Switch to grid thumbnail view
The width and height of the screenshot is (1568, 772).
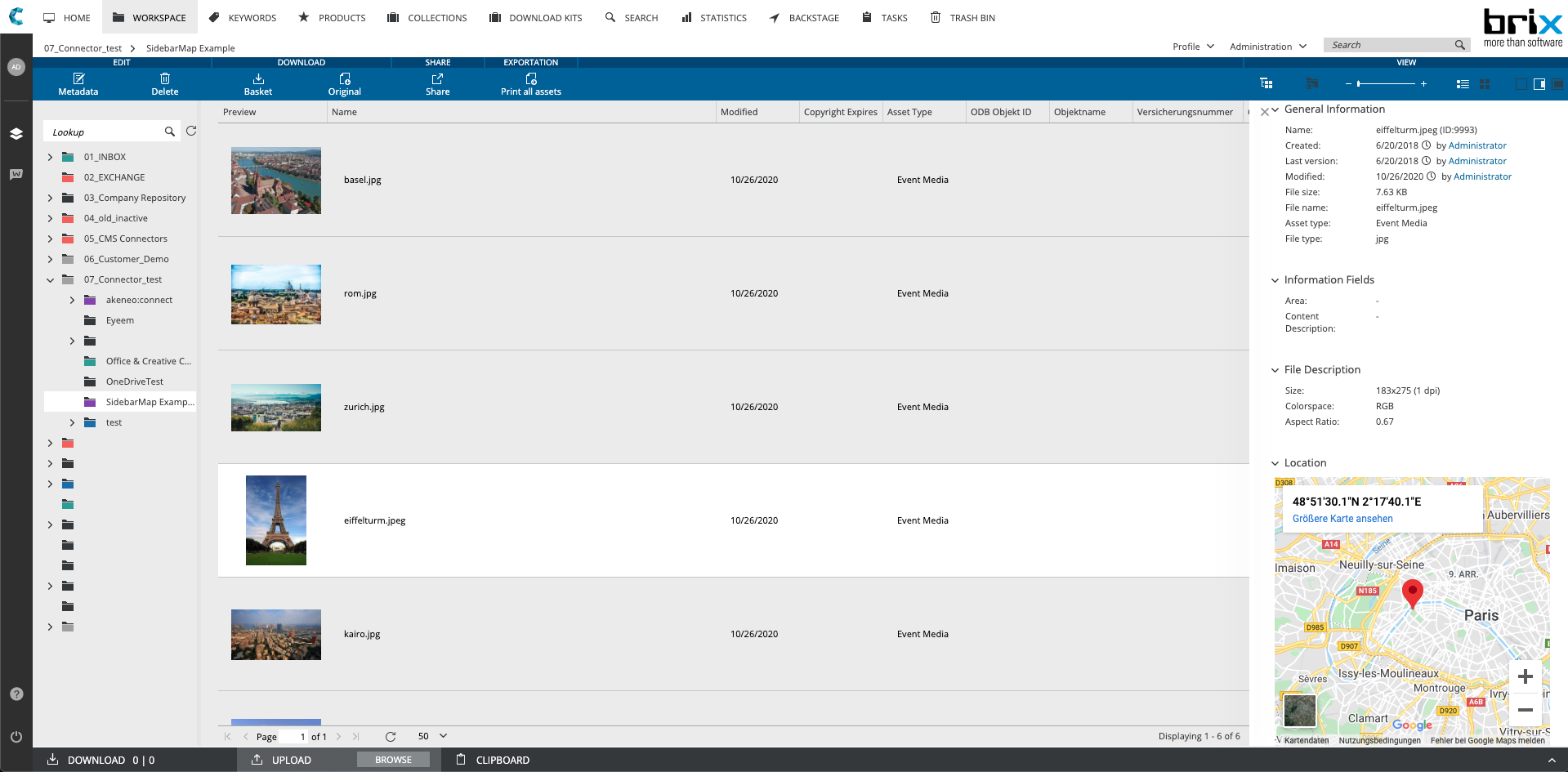coord(1485,83)
